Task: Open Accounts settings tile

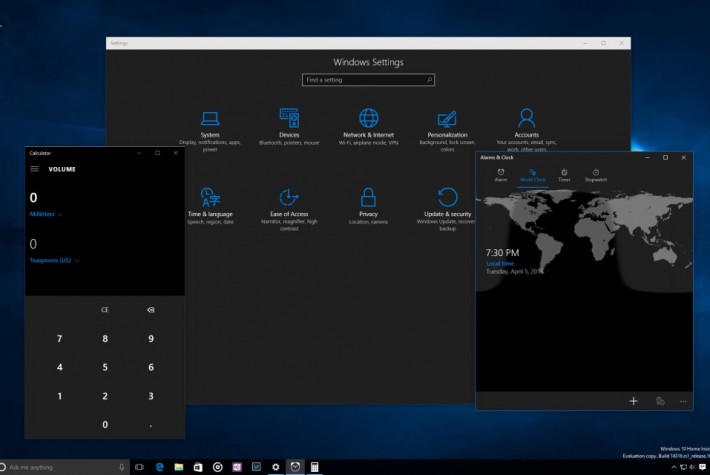Action: point(526,130)
